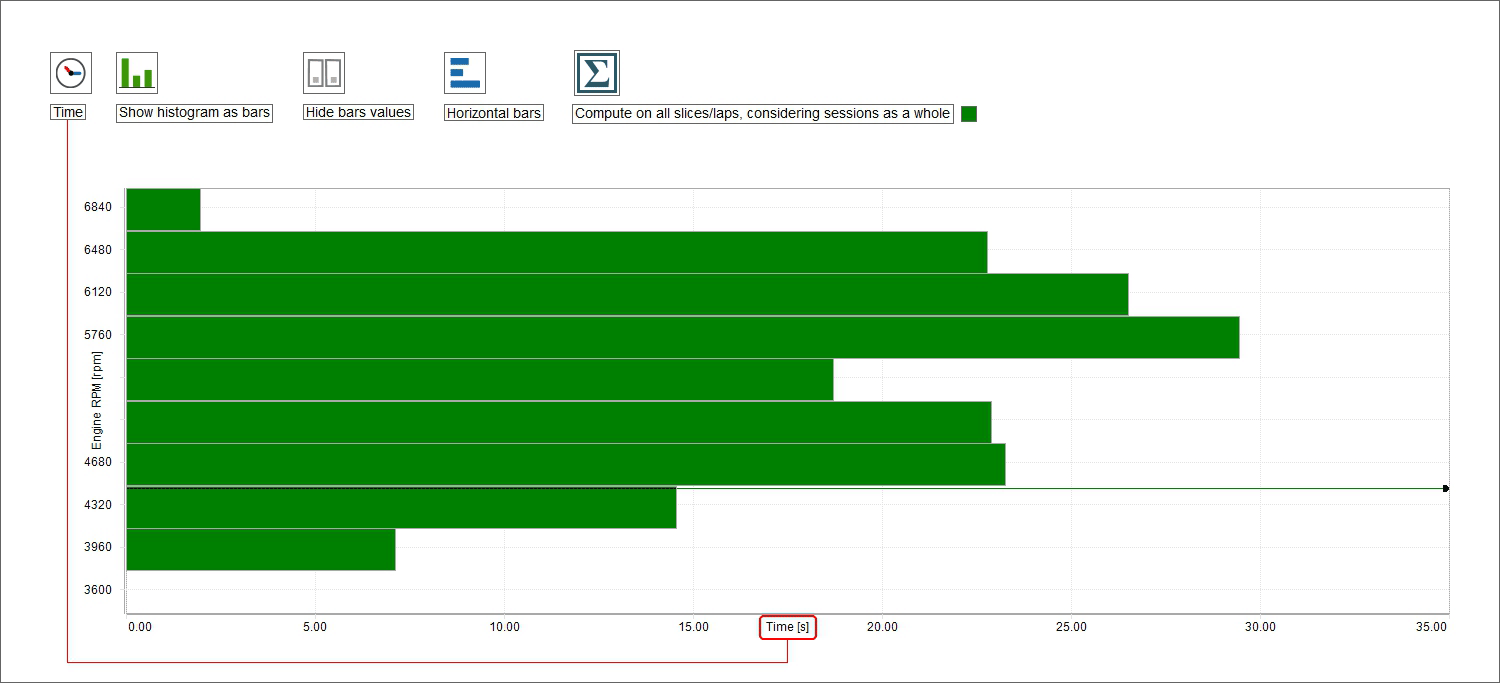Click the 5760 y-axis tick label
This screenshot has width=1500, height=683.
point(99,334)
